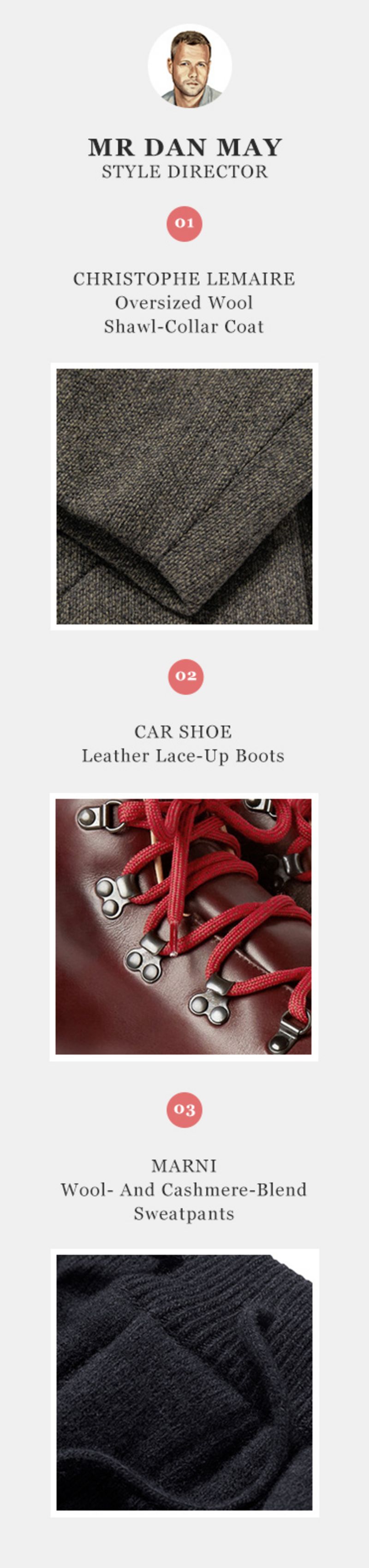369x1568 pixels.
Task: View the burgundy boots with red laces image
Action: pos(184,927)
